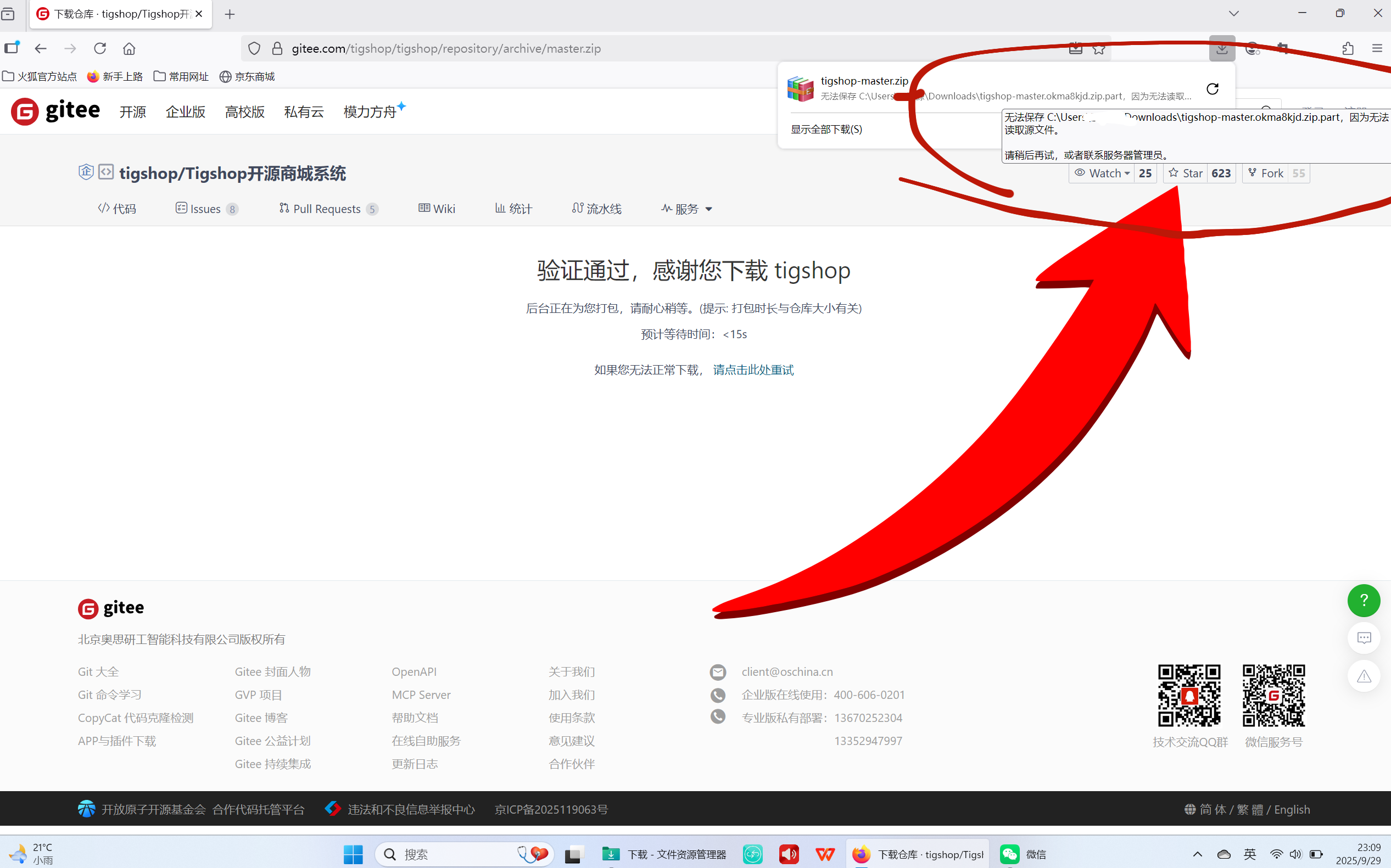Switch to the Issues tab
The image size is (1391, 868).
click(205, 209)
